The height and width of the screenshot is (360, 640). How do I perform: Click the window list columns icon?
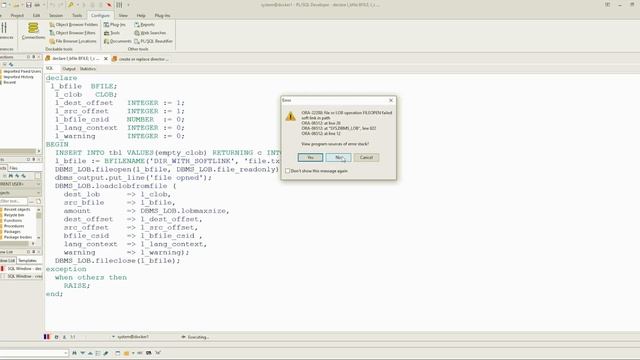click(119, 5)
